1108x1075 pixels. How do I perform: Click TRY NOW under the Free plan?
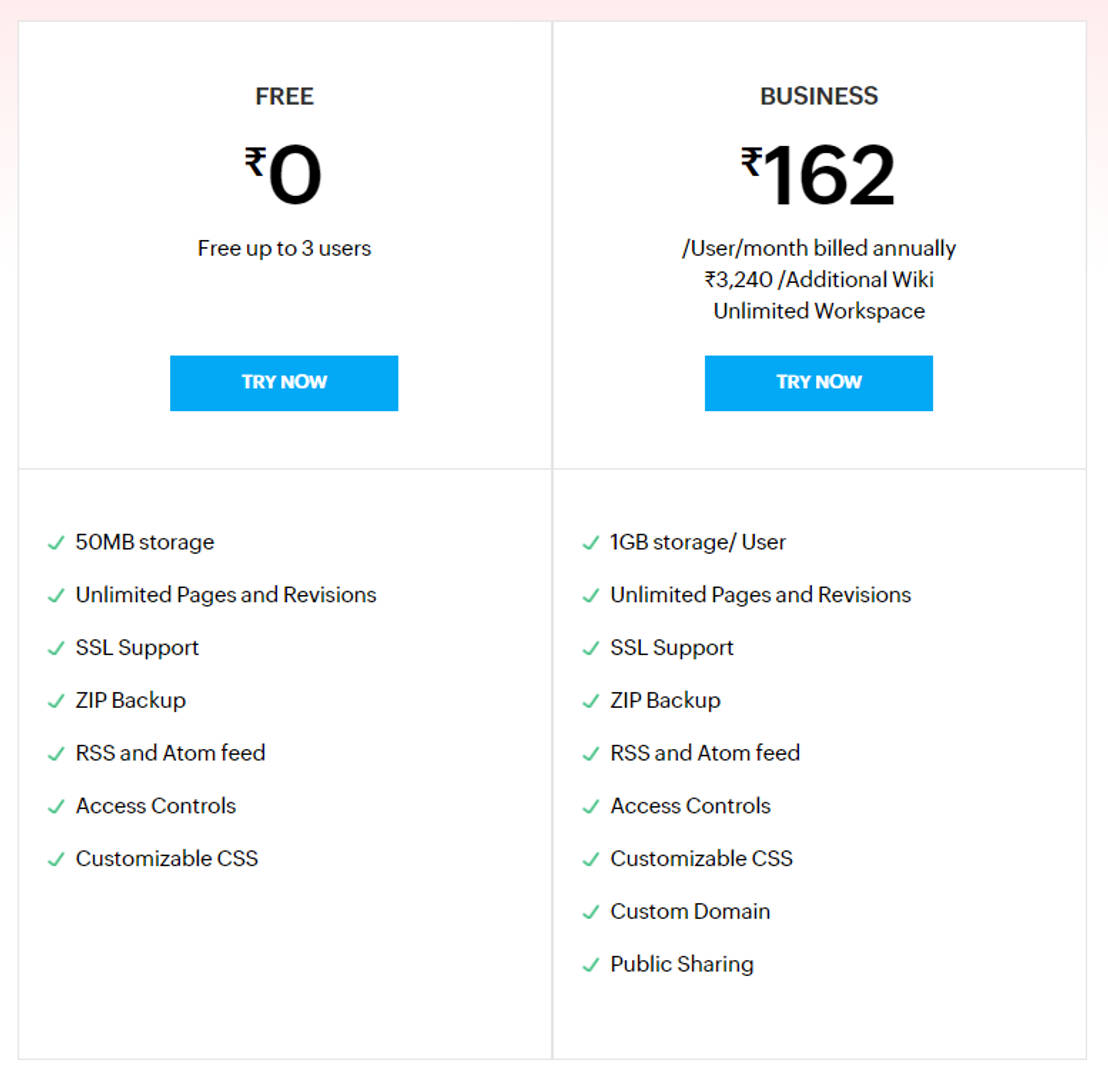point(284,383)
